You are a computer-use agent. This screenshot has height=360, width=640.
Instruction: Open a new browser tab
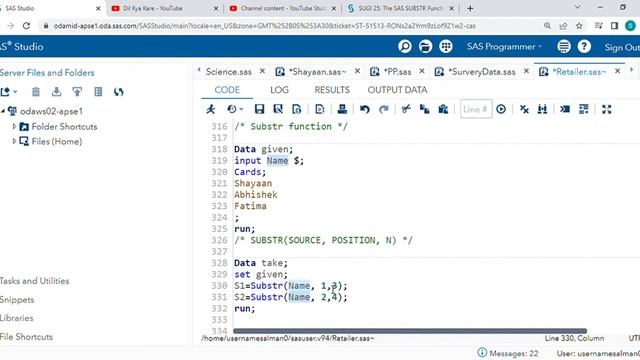pyautogui.click(x=470, y=8)
